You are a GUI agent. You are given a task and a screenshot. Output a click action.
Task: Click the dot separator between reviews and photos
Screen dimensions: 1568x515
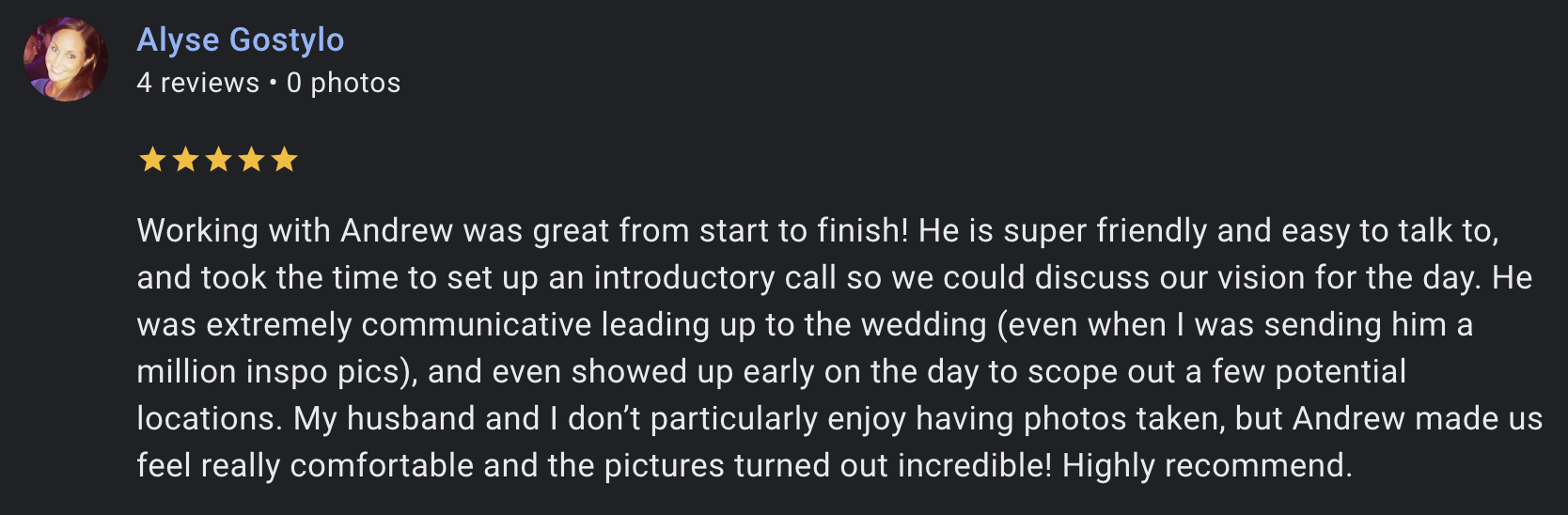[x=273, y=83]
